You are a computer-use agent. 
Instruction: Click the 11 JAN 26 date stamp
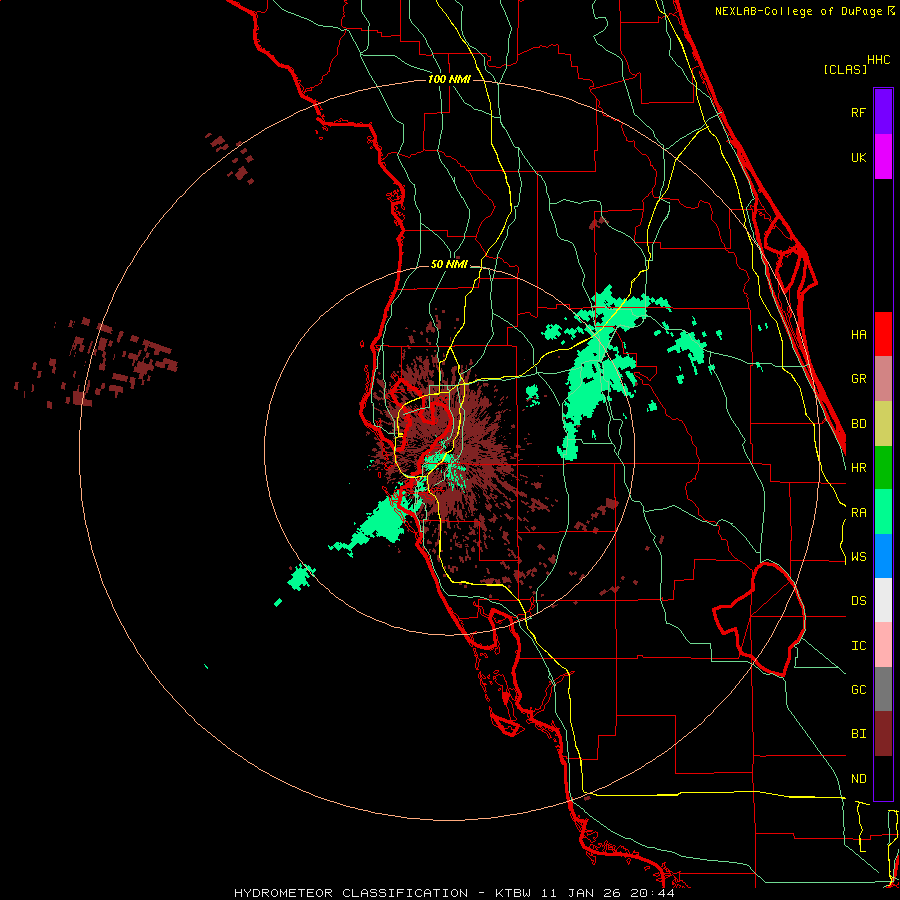tap(581, 893)
